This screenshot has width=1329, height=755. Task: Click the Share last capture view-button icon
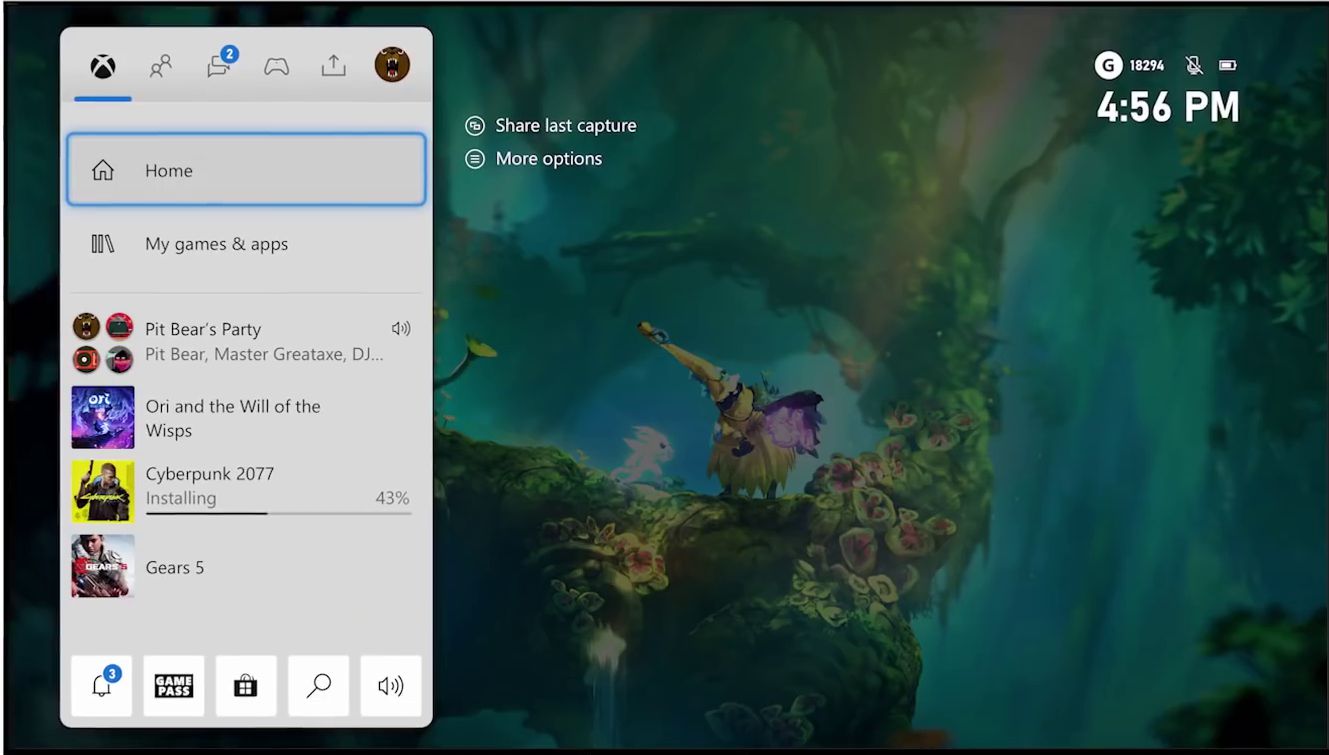click(475, 125)
